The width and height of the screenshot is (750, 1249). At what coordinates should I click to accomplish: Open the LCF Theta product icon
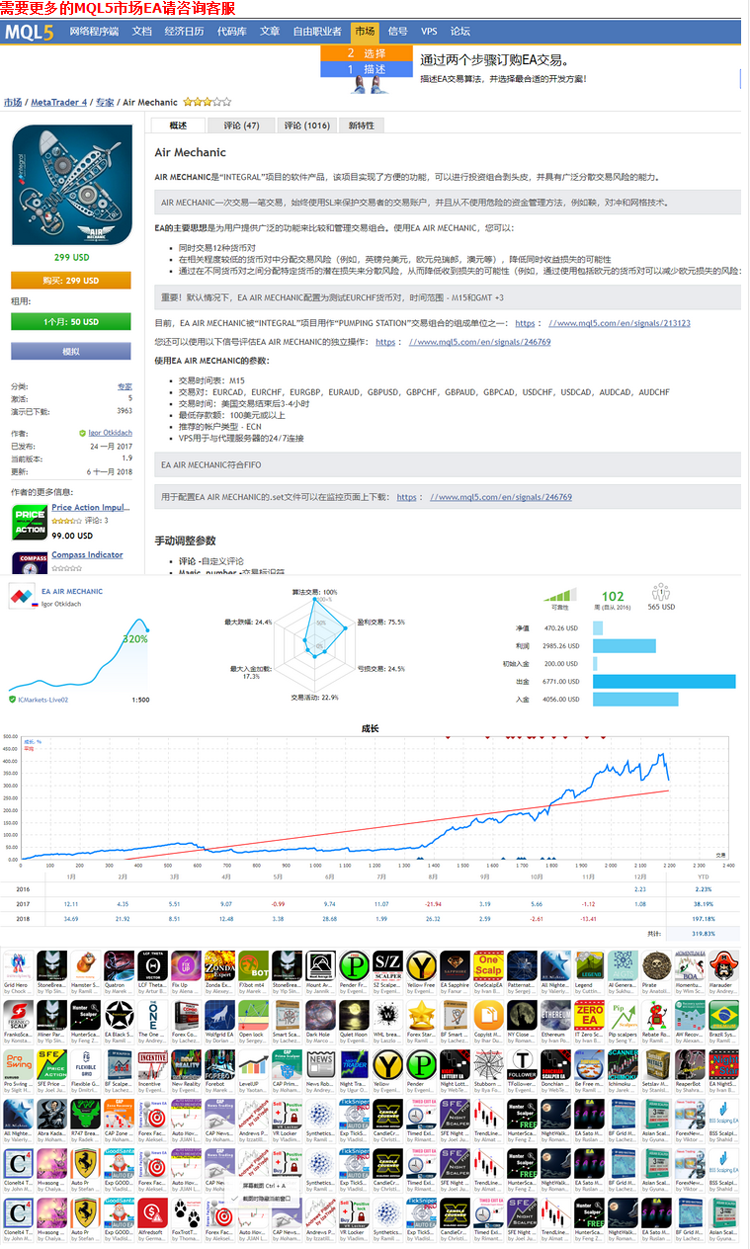(x=152, y=965)
